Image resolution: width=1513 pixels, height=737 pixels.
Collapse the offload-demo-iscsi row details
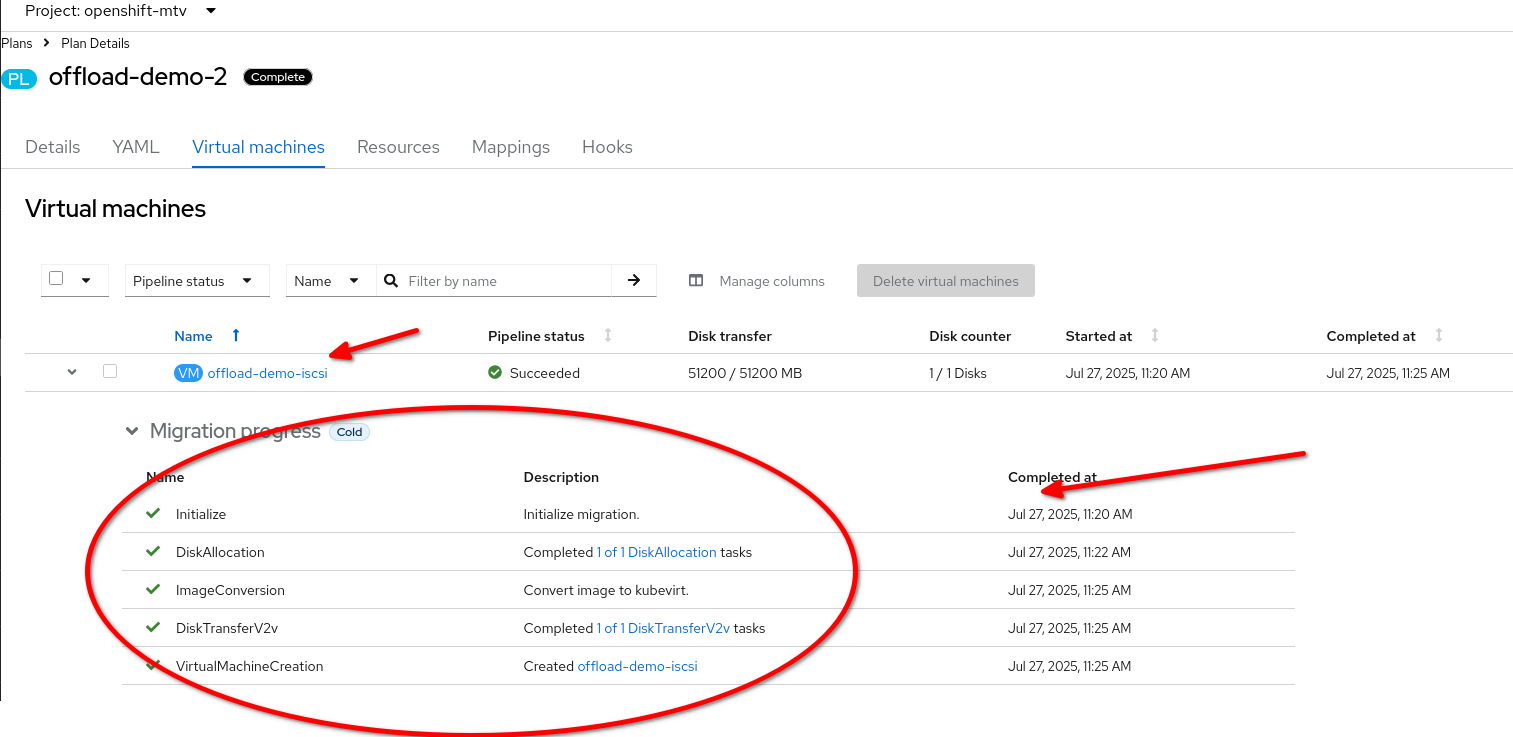pyautogui.click(x=72, y=372)
